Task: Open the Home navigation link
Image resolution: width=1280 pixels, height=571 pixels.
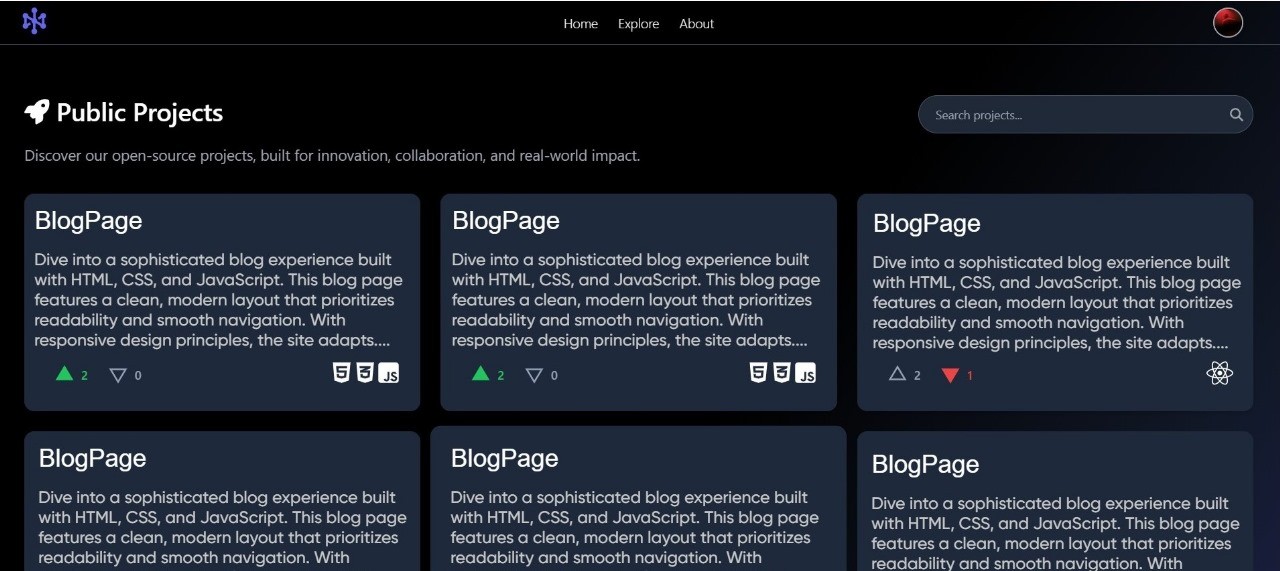Action: click(580, 24)
